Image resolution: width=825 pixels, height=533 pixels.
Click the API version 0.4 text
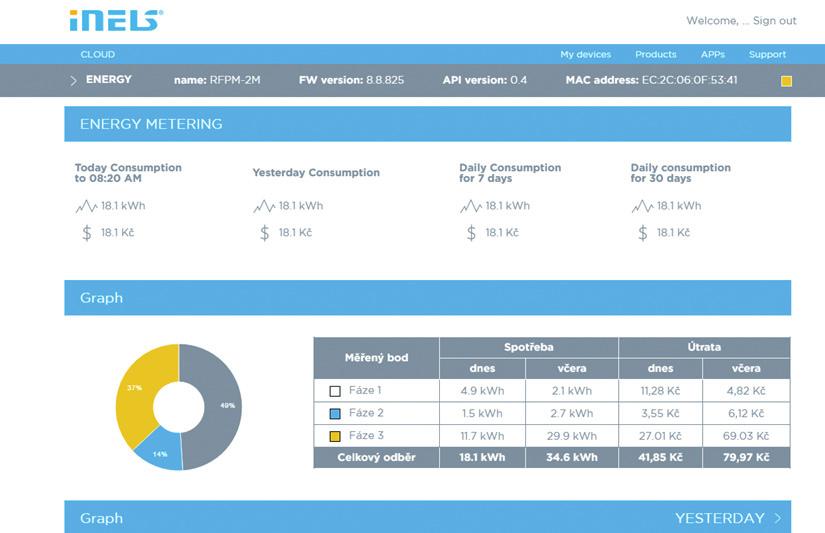click(x=485, y=80)
